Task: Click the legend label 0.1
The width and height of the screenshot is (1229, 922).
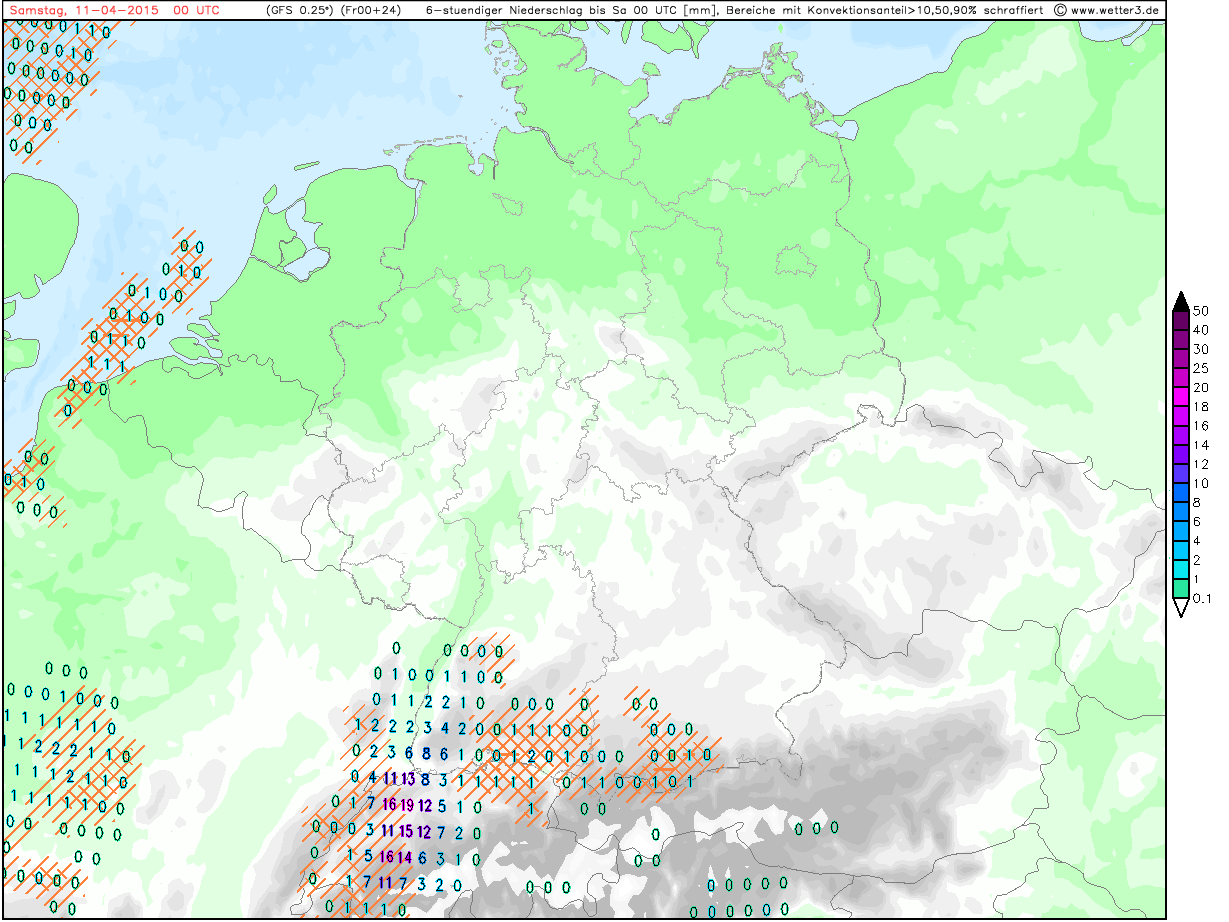Action: point(1203,598)
